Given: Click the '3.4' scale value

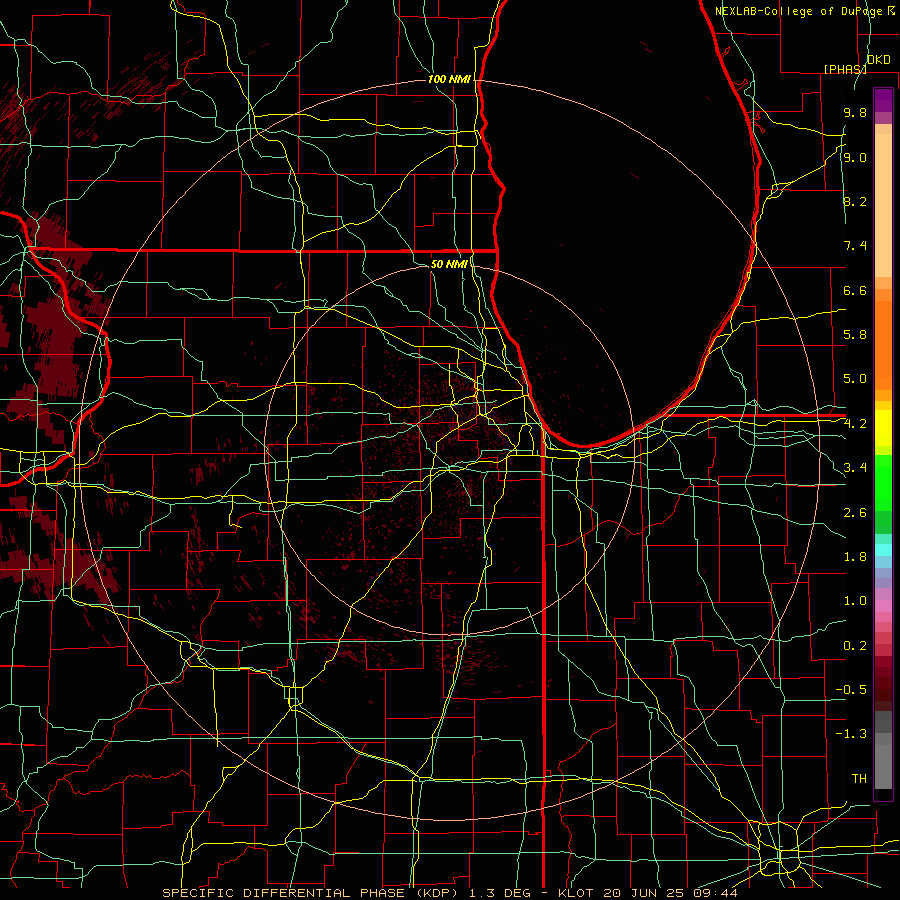Looking at the screenshot, I should (x=855, y=468).
